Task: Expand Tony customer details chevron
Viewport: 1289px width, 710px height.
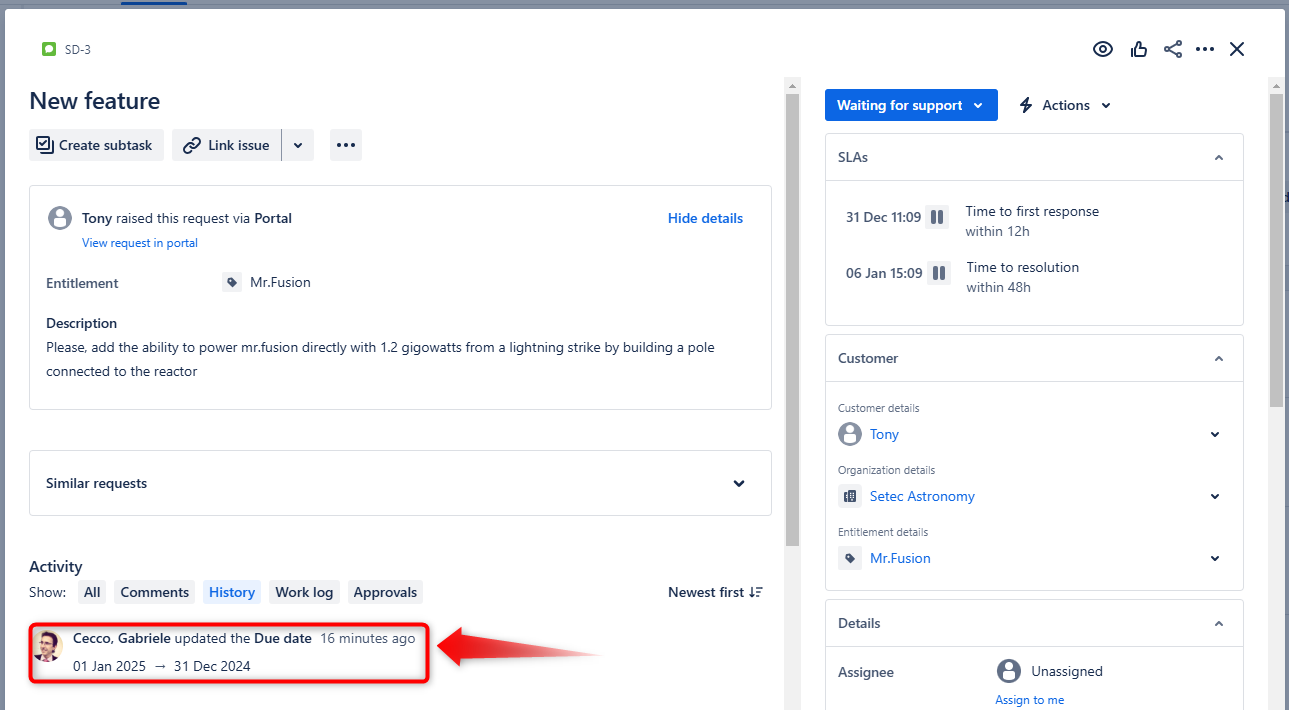Action: point(1215,434)
